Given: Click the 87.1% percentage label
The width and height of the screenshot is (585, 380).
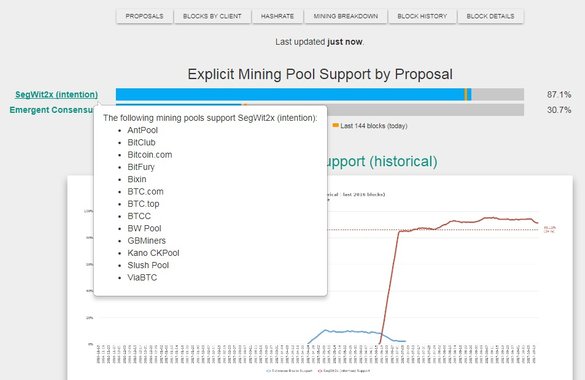Looking at the screenshot, I should tap(559, 94).
